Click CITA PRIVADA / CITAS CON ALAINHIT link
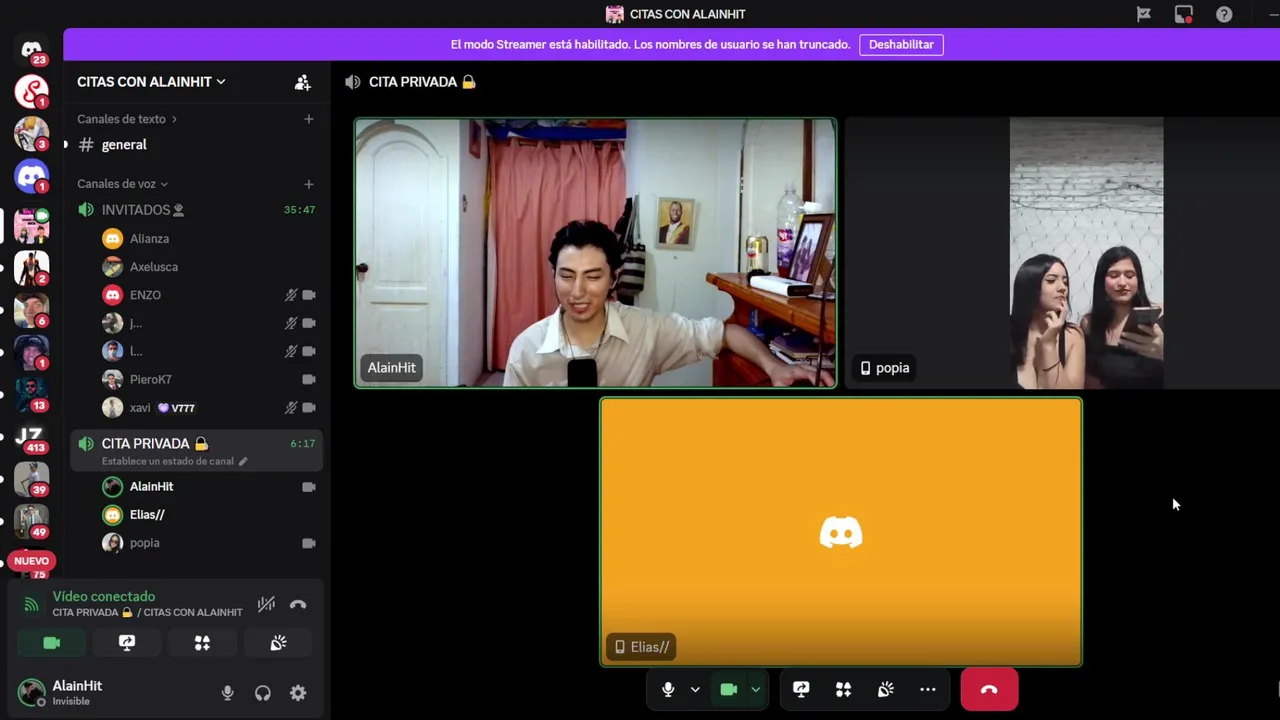The image size is (1280, 720). (x=147, y=612)
